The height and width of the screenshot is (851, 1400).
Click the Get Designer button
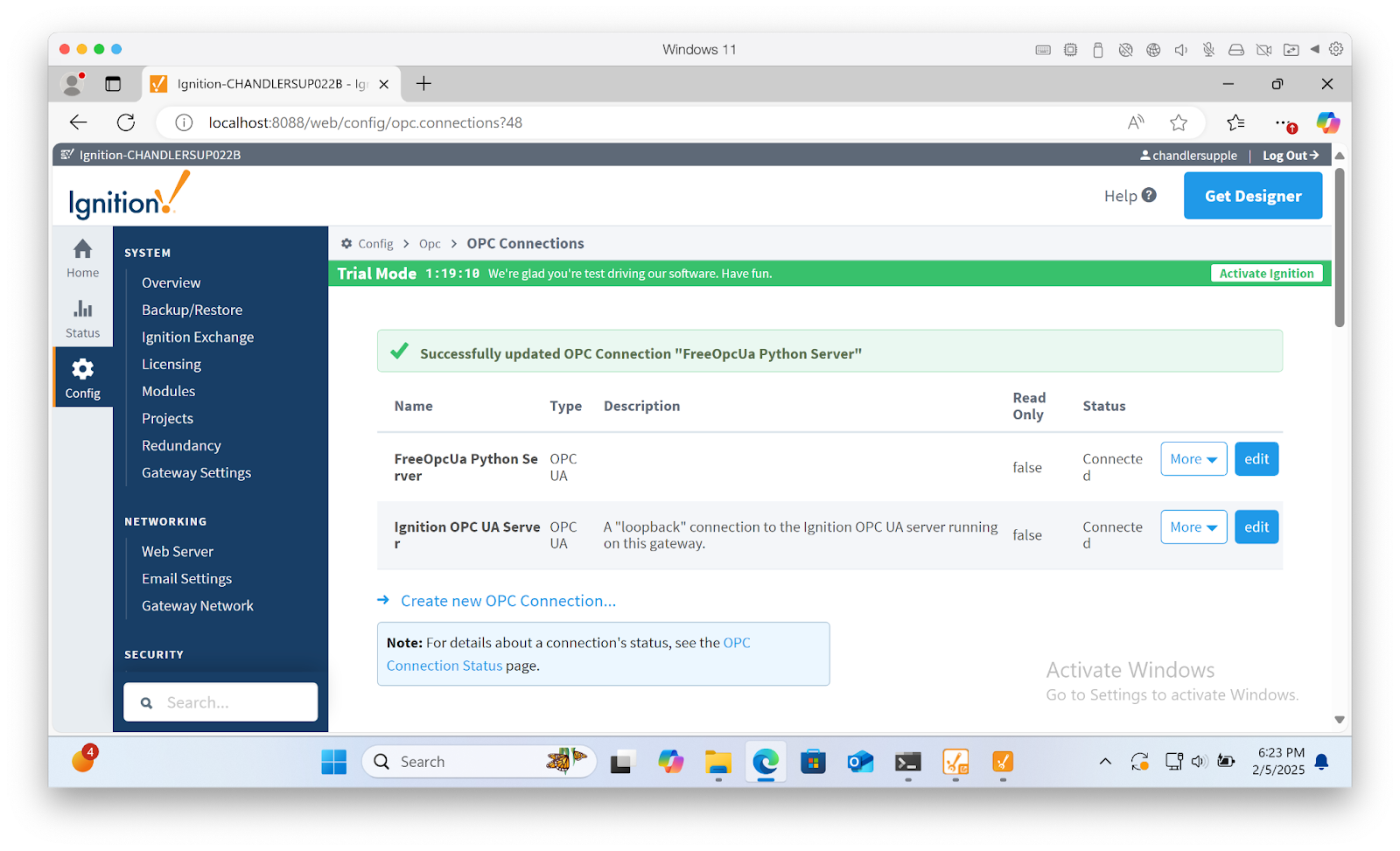1253,196
